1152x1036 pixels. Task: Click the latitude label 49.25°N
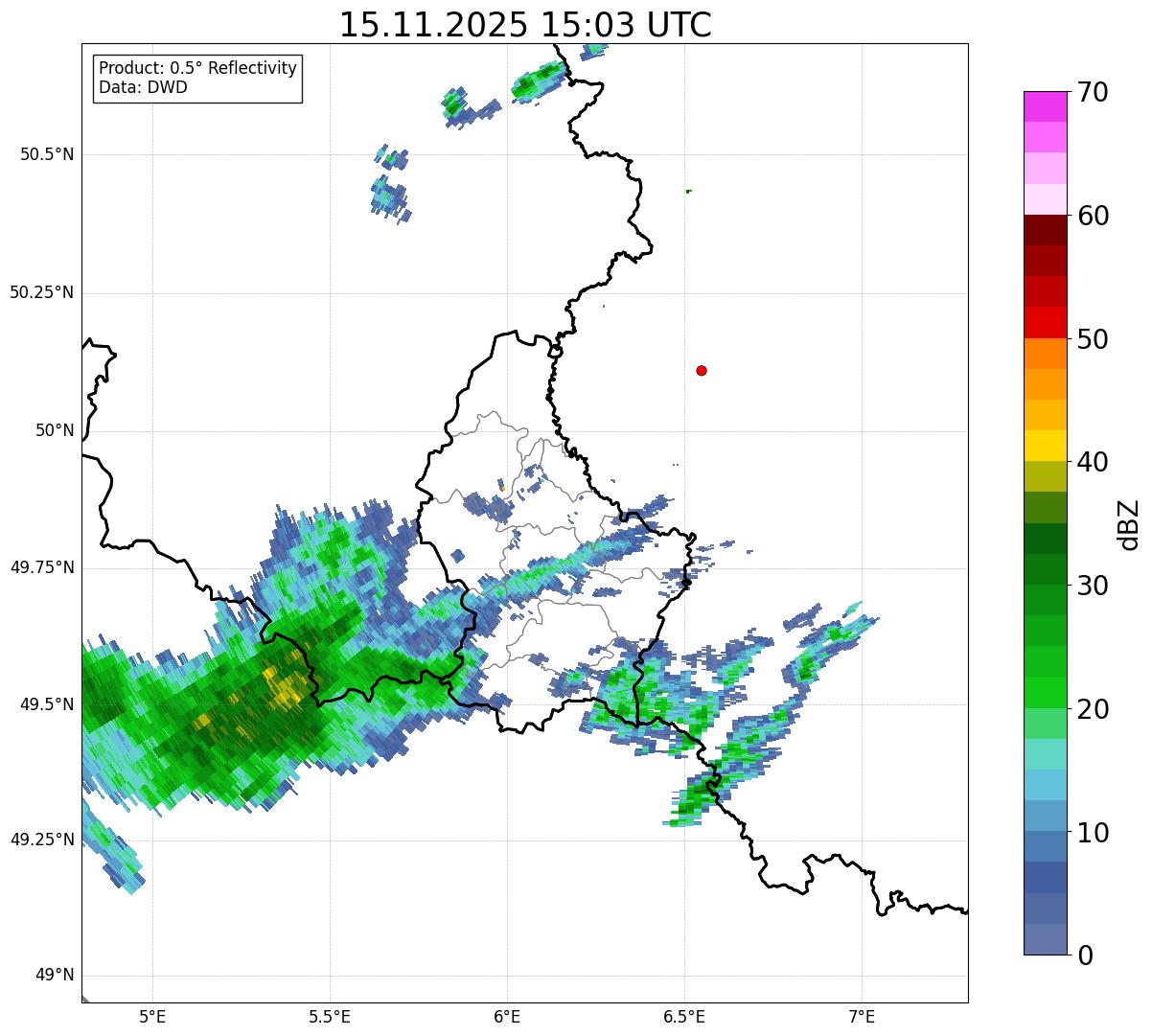pos(42,840)
